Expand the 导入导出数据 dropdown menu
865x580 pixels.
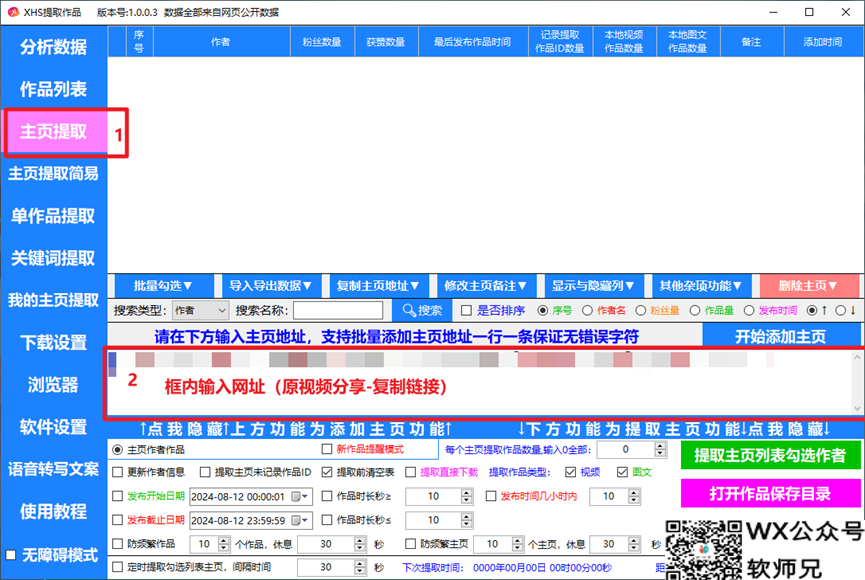tap(270, 285)
